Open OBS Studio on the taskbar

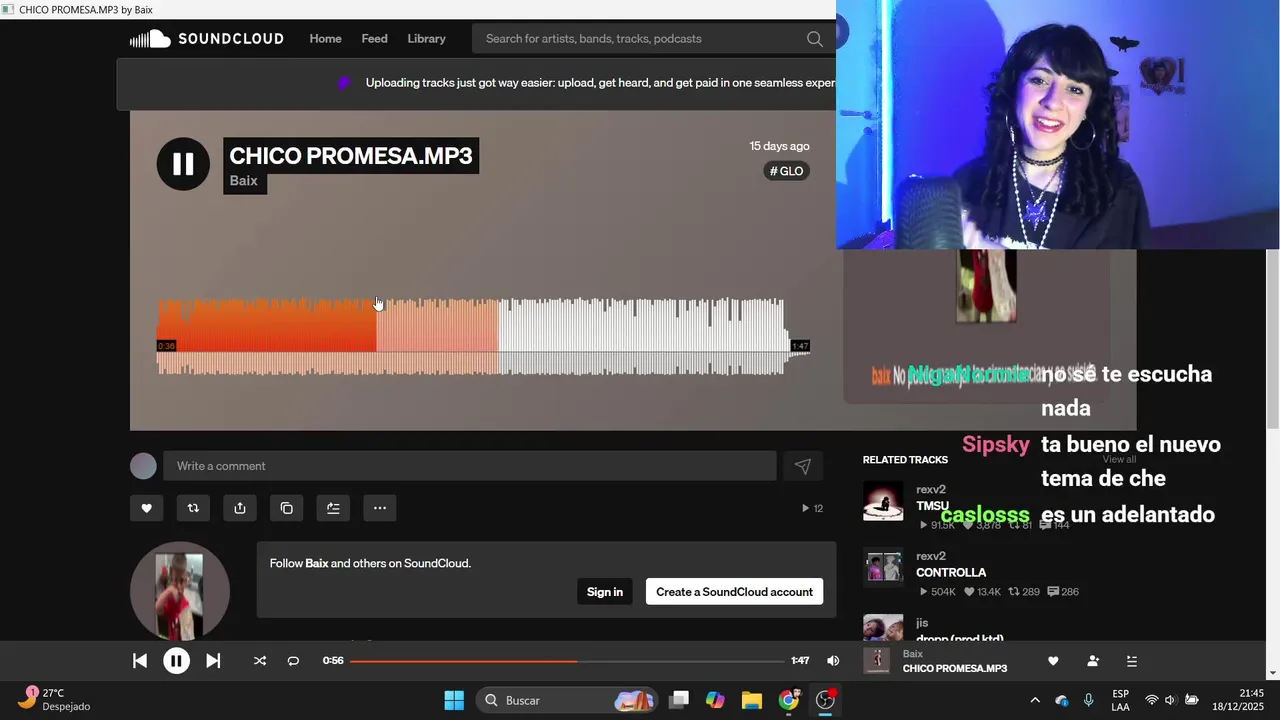[x=826, y=700]
